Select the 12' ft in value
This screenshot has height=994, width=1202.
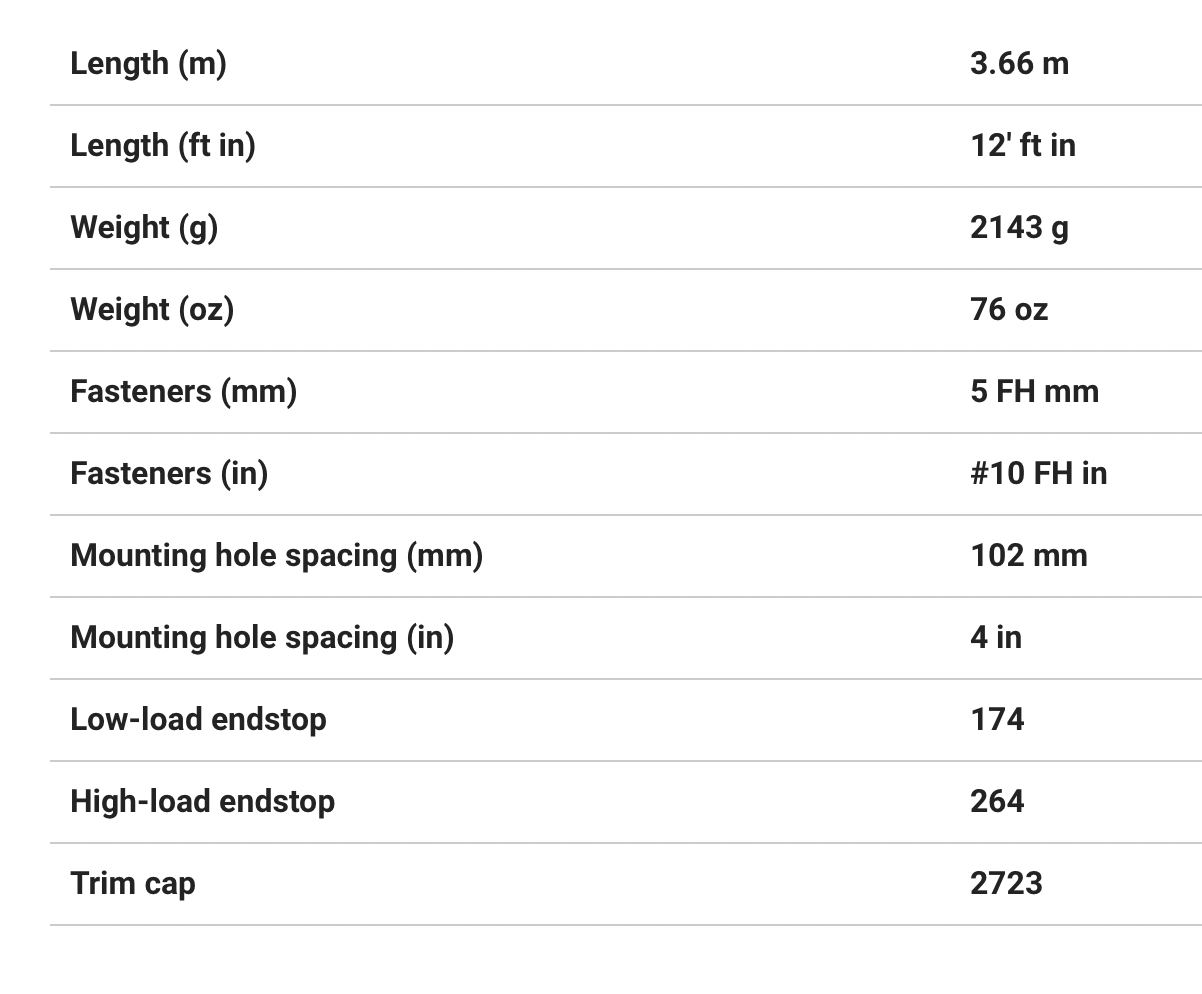1022,145
